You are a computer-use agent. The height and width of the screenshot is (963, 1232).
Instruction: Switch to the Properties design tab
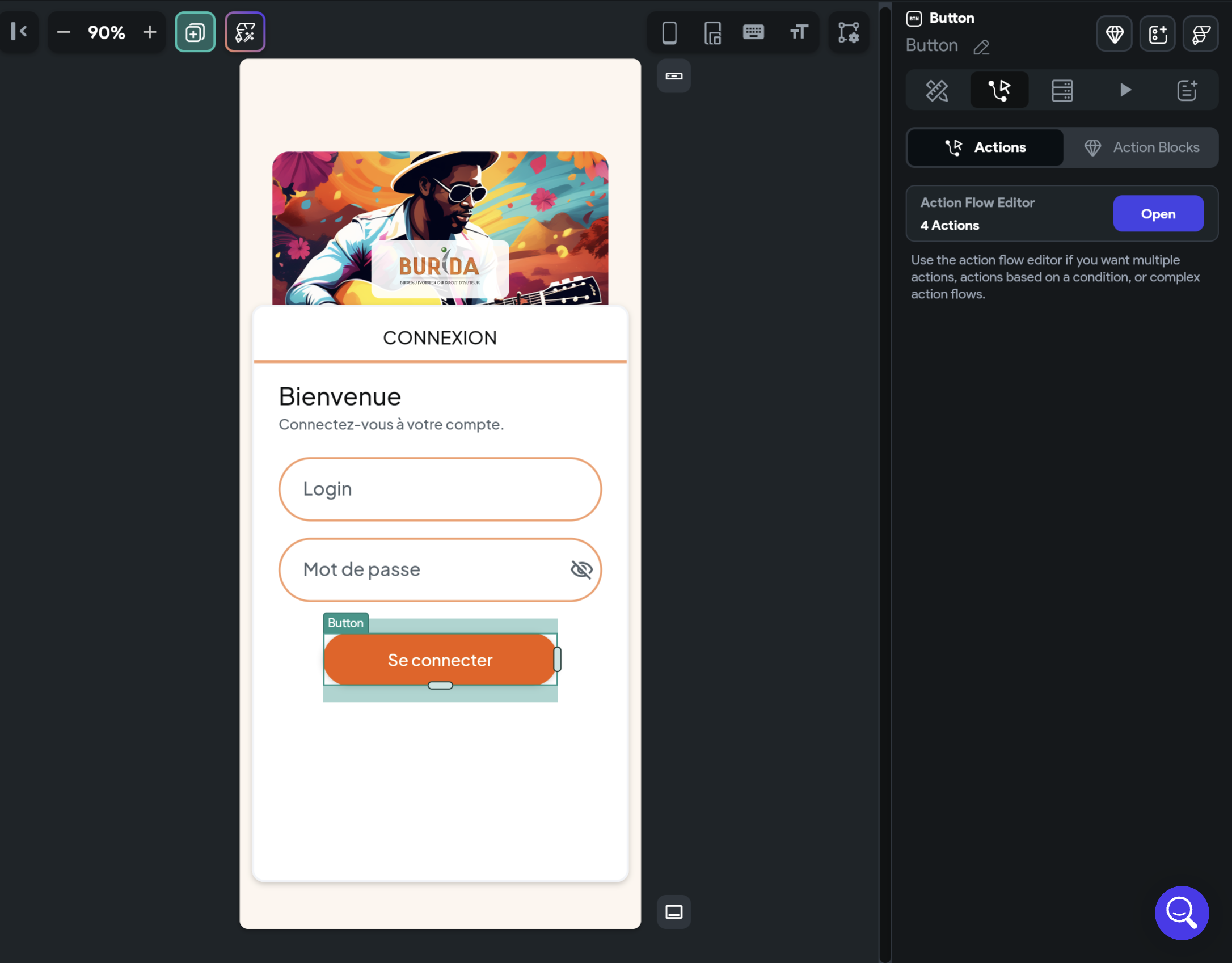tap(937, 90)
